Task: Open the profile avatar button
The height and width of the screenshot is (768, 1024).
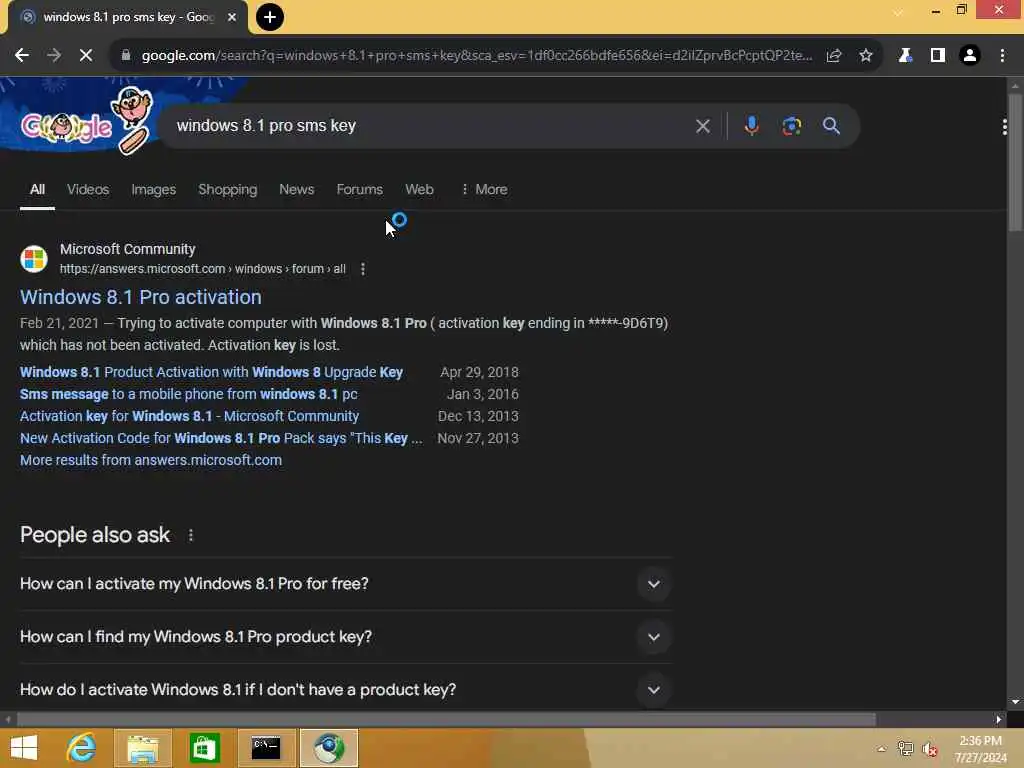Action: point(970,56)
